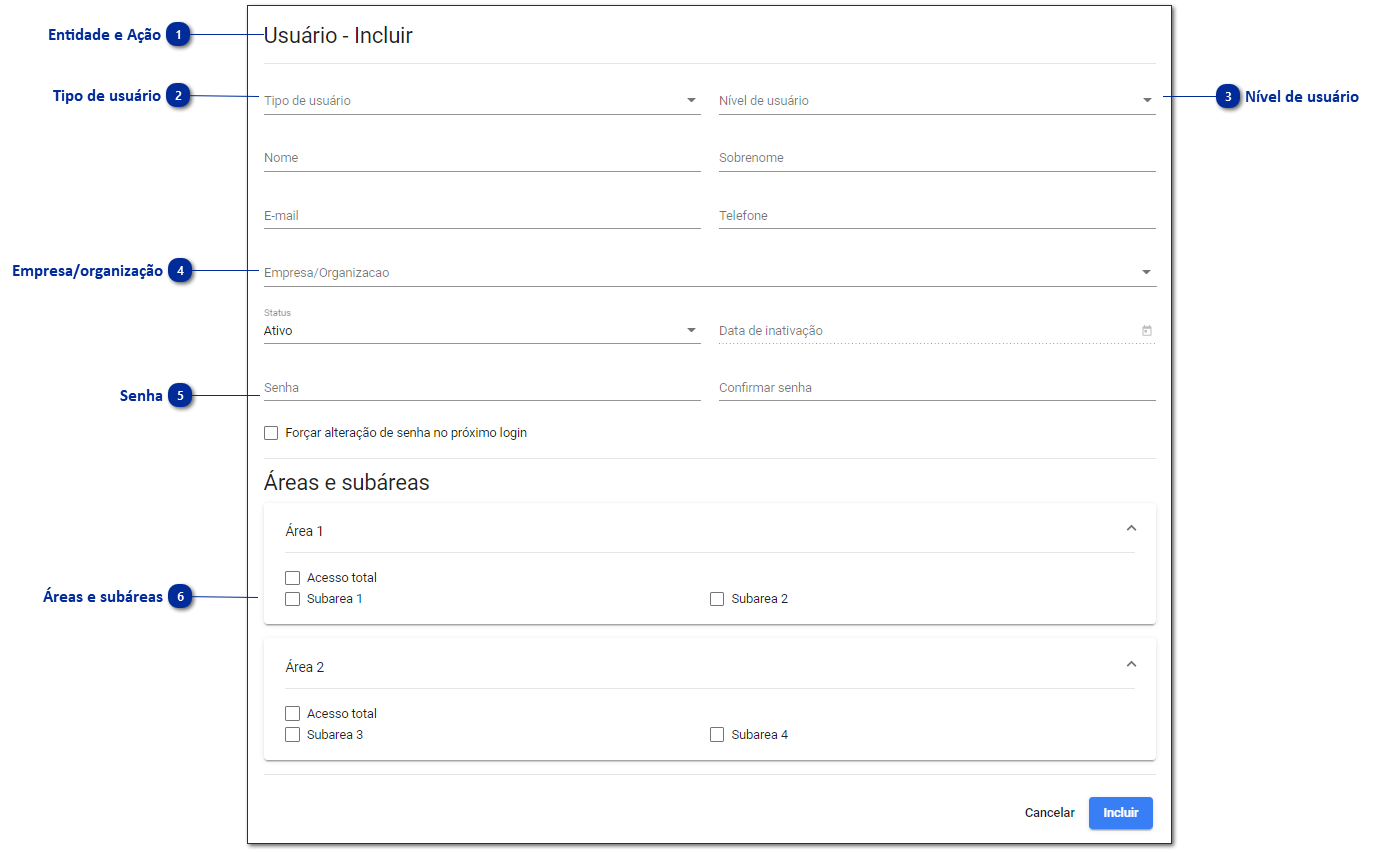Select the Subarea 3 checkbox

click(x=292, y=735)
